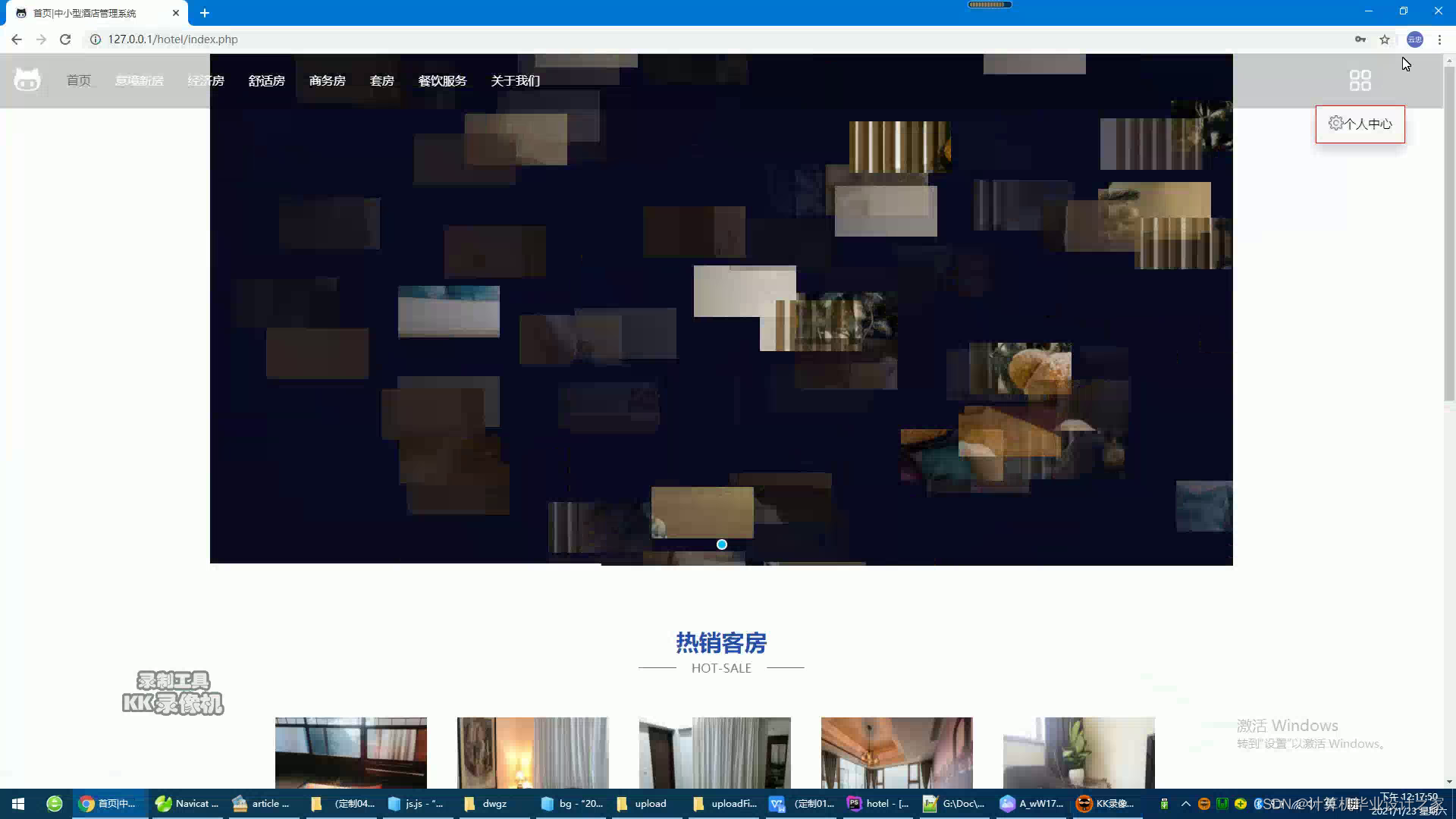Open G:\Doc window in taskbar
Viewport: 1456px width, 819px height.
pos(954,804)
